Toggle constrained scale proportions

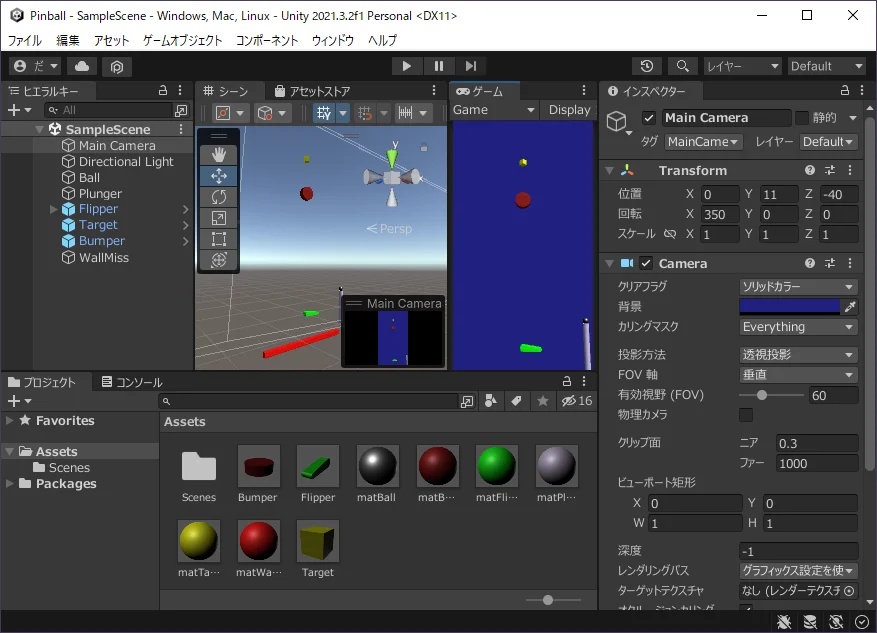tap(669, 234)
